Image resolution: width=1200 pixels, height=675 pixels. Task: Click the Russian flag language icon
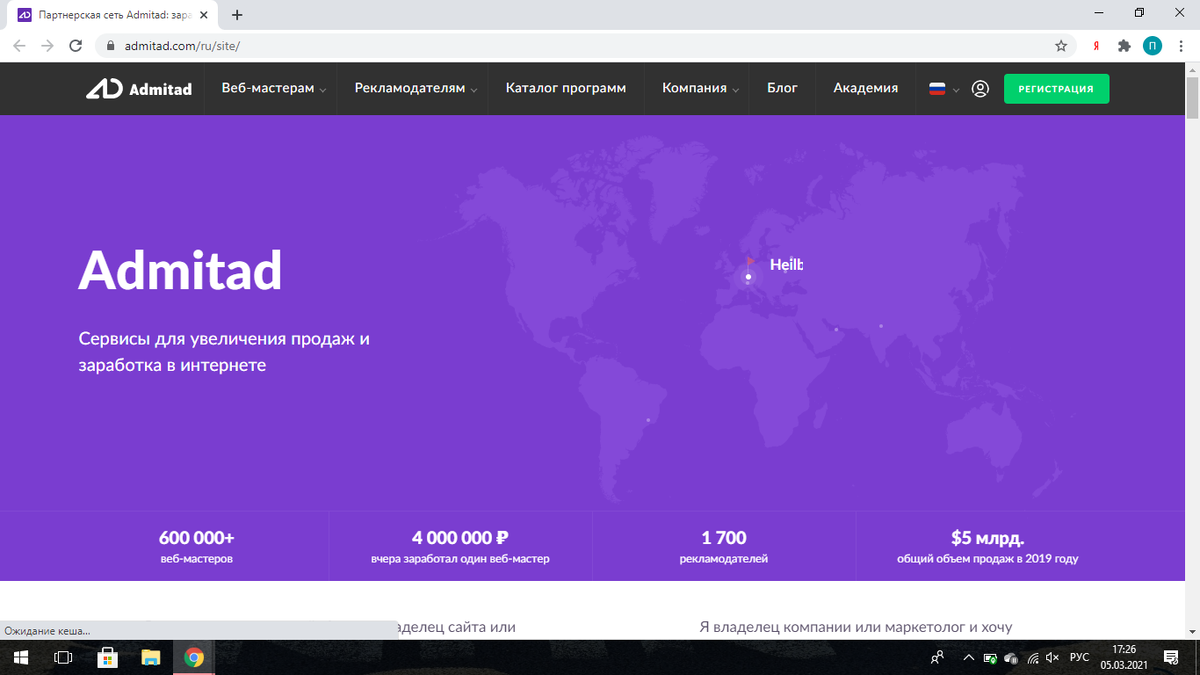click(937, 88)
